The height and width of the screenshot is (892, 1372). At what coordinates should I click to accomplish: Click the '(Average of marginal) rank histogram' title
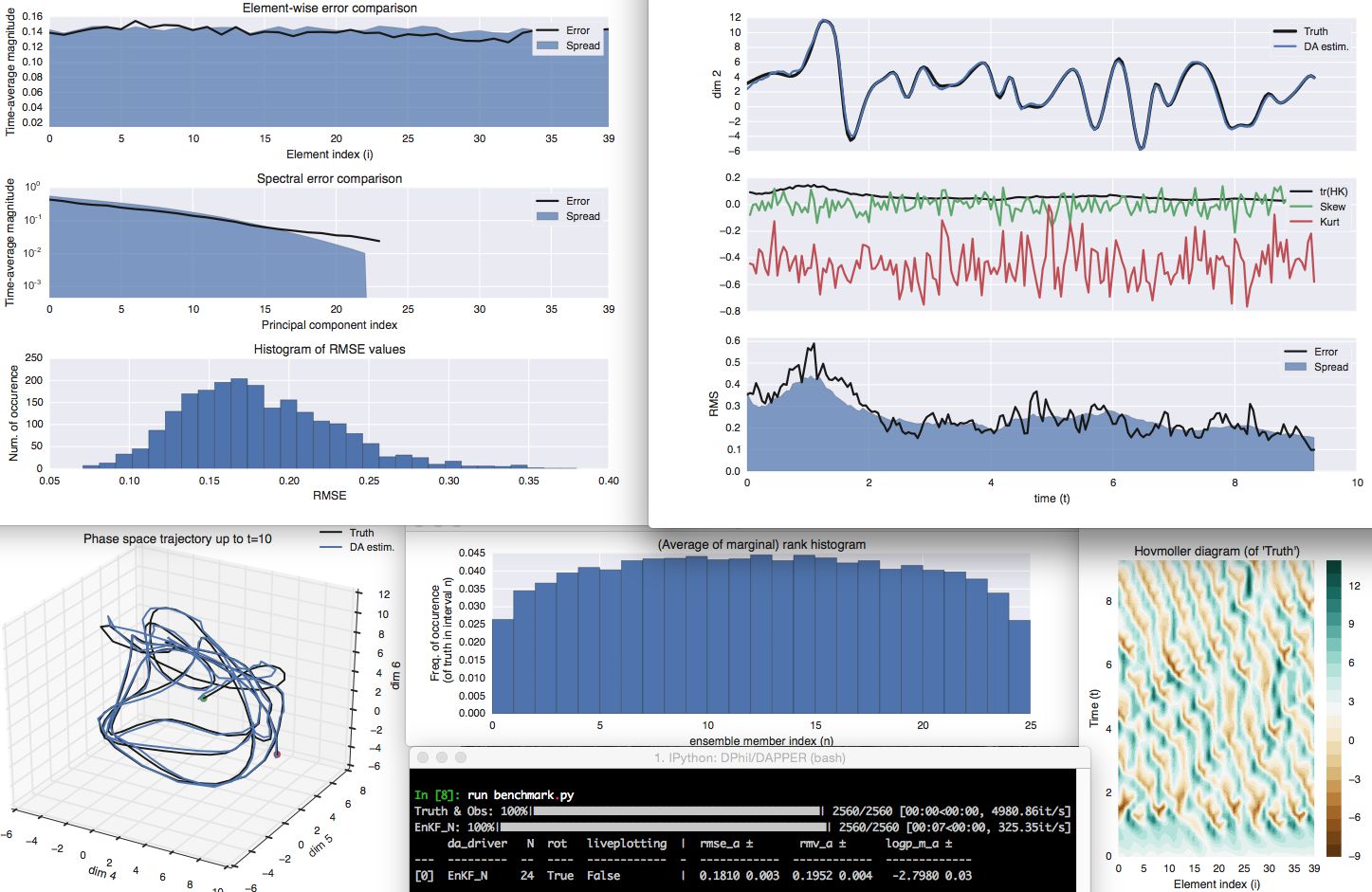click(761, 544)
